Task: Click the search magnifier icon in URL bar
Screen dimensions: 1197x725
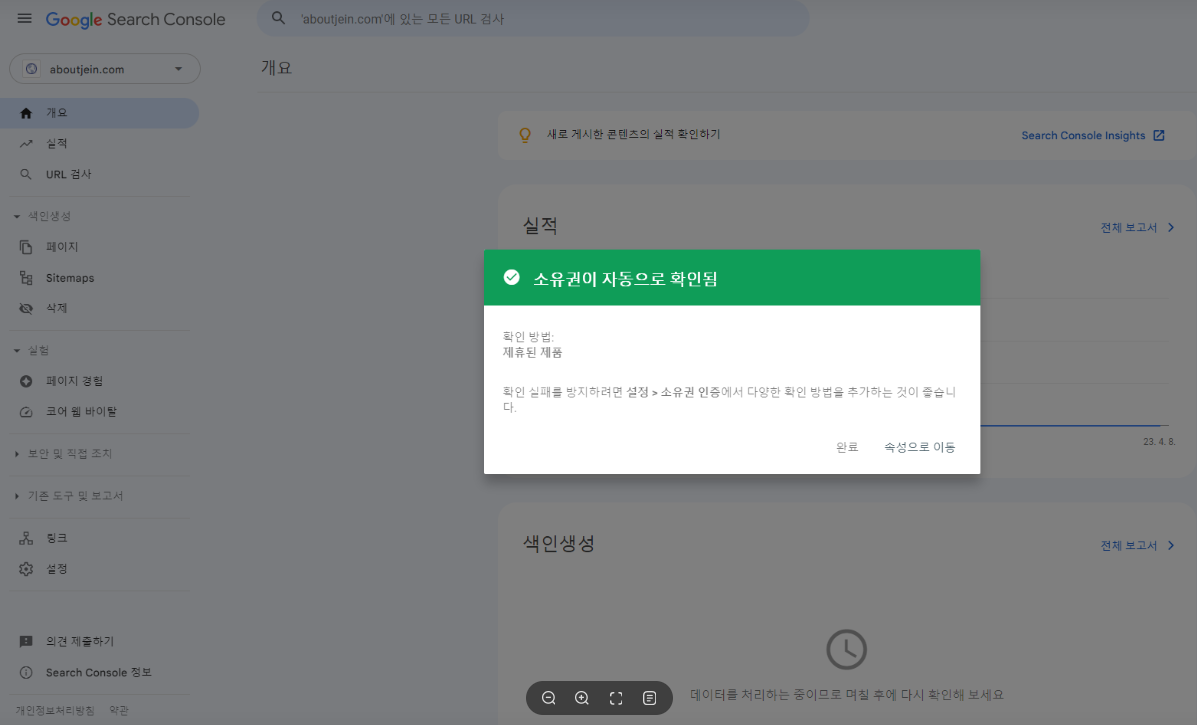Action: click(279, 18)
